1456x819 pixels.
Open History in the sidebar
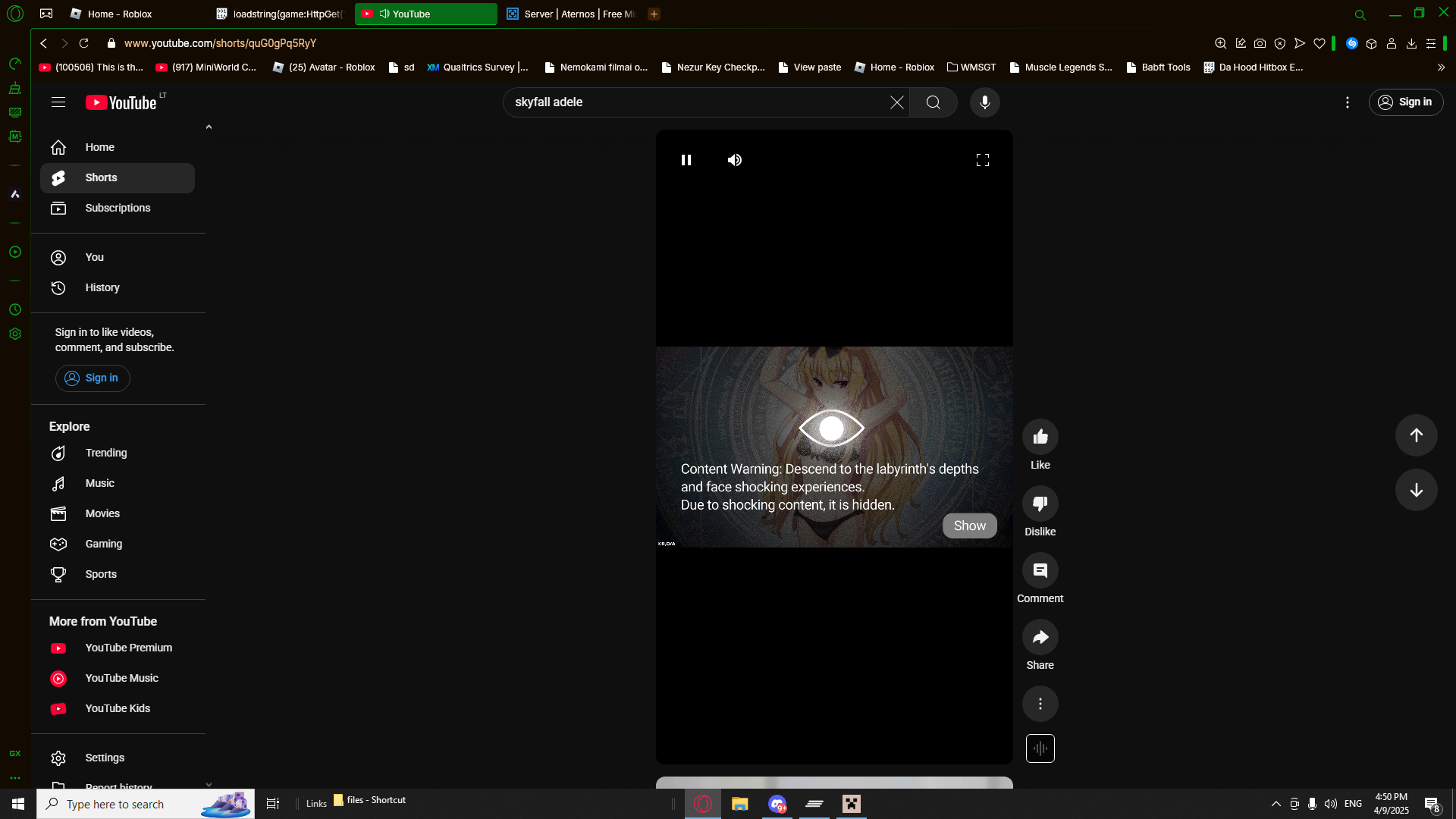118,288
